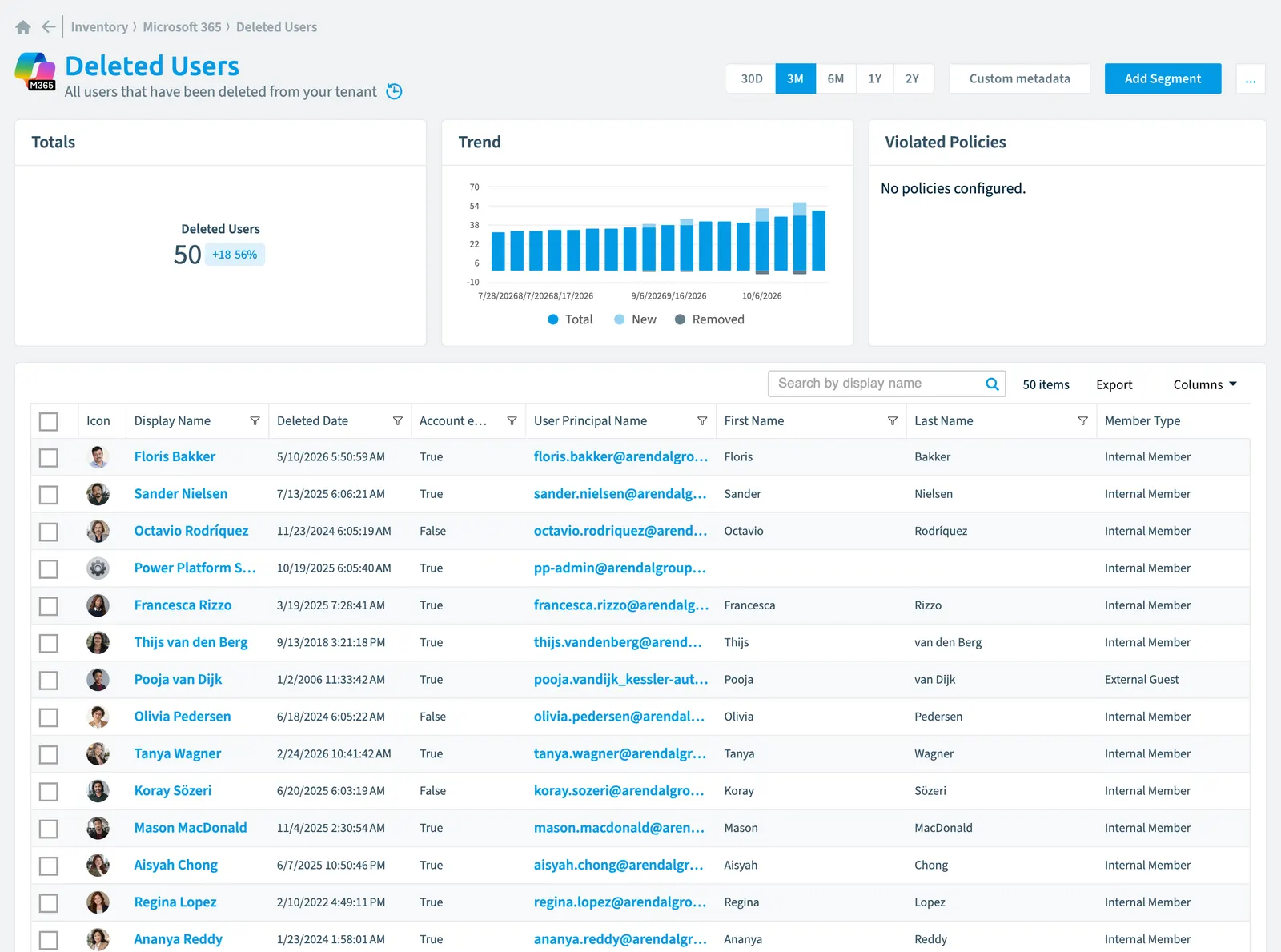Toggle the New legend series
The image size is (1281, 952).
click(635, 319)
